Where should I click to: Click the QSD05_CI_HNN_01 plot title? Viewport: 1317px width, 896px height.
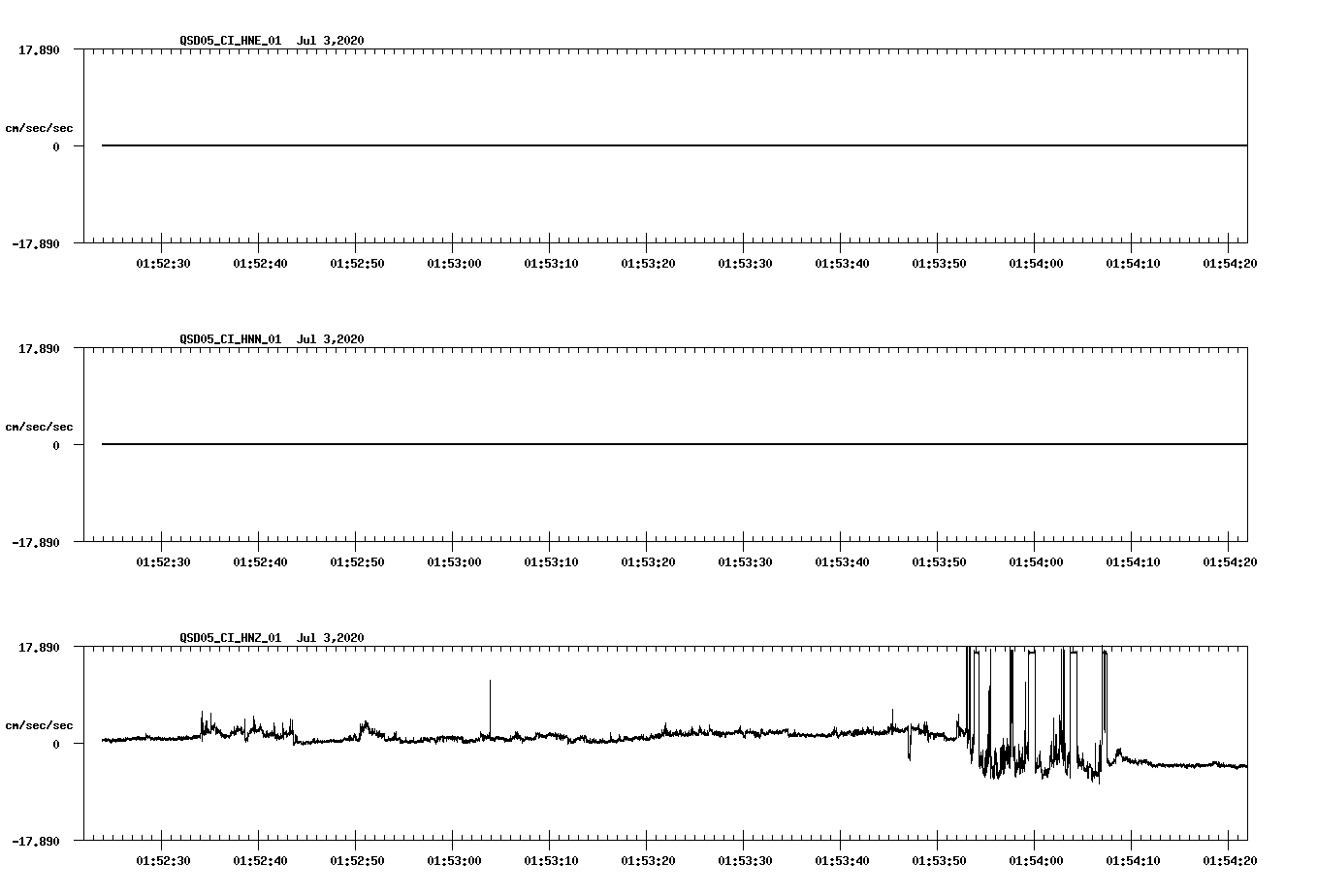(272, 339)
